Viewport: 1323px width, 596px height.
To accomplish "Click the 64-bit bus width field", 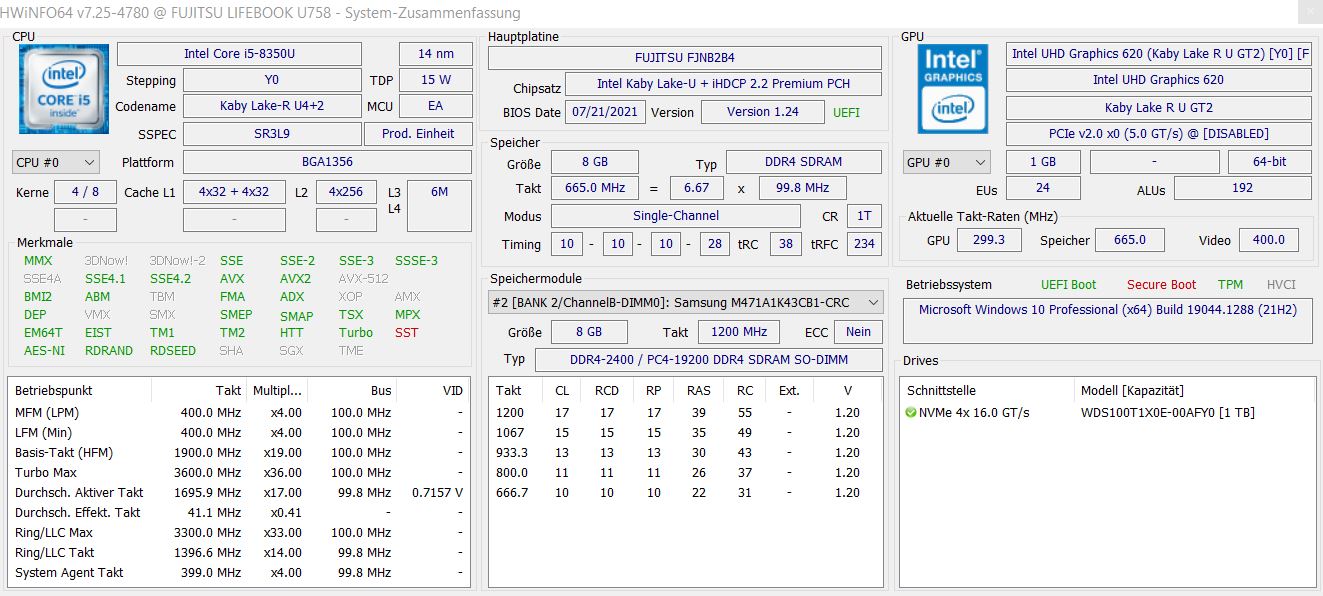I will click(x=1269, y=162).
